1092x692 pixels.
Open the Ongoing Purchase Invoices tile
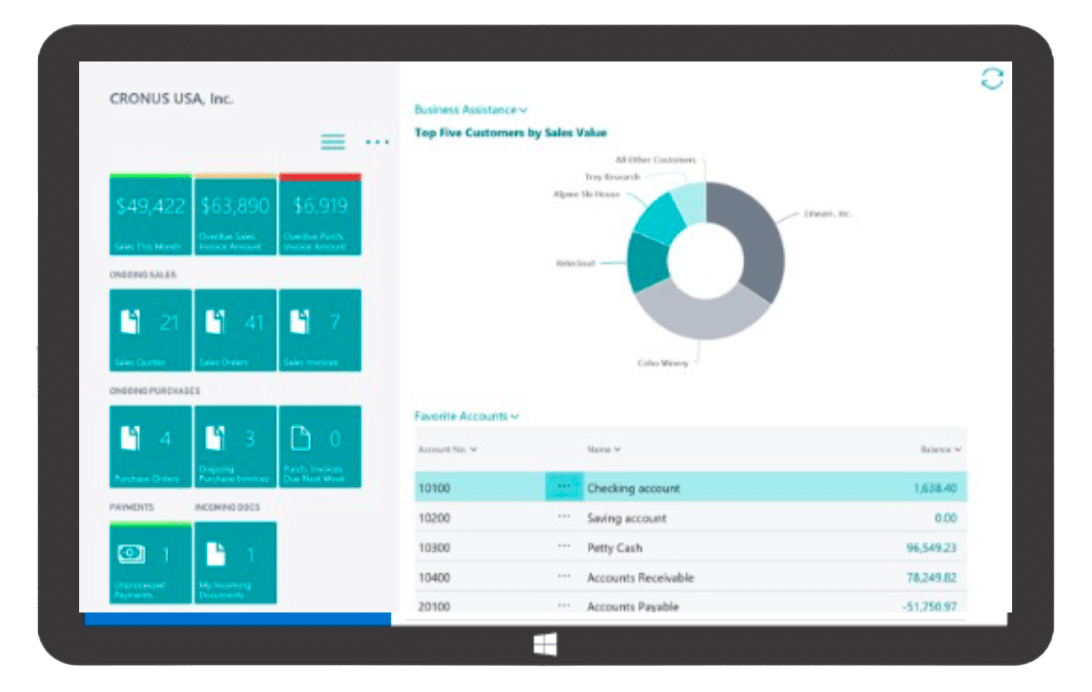click(235, 446)
